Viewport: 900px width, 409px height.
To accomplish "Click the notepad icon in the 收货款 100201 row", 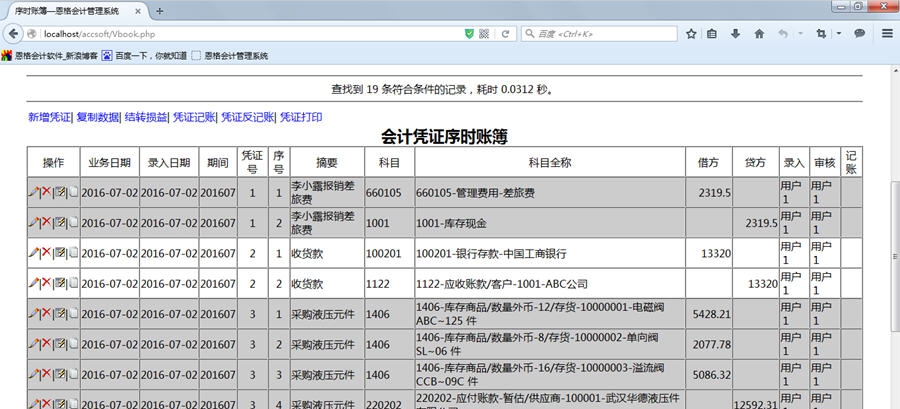I will pos(59,253).
